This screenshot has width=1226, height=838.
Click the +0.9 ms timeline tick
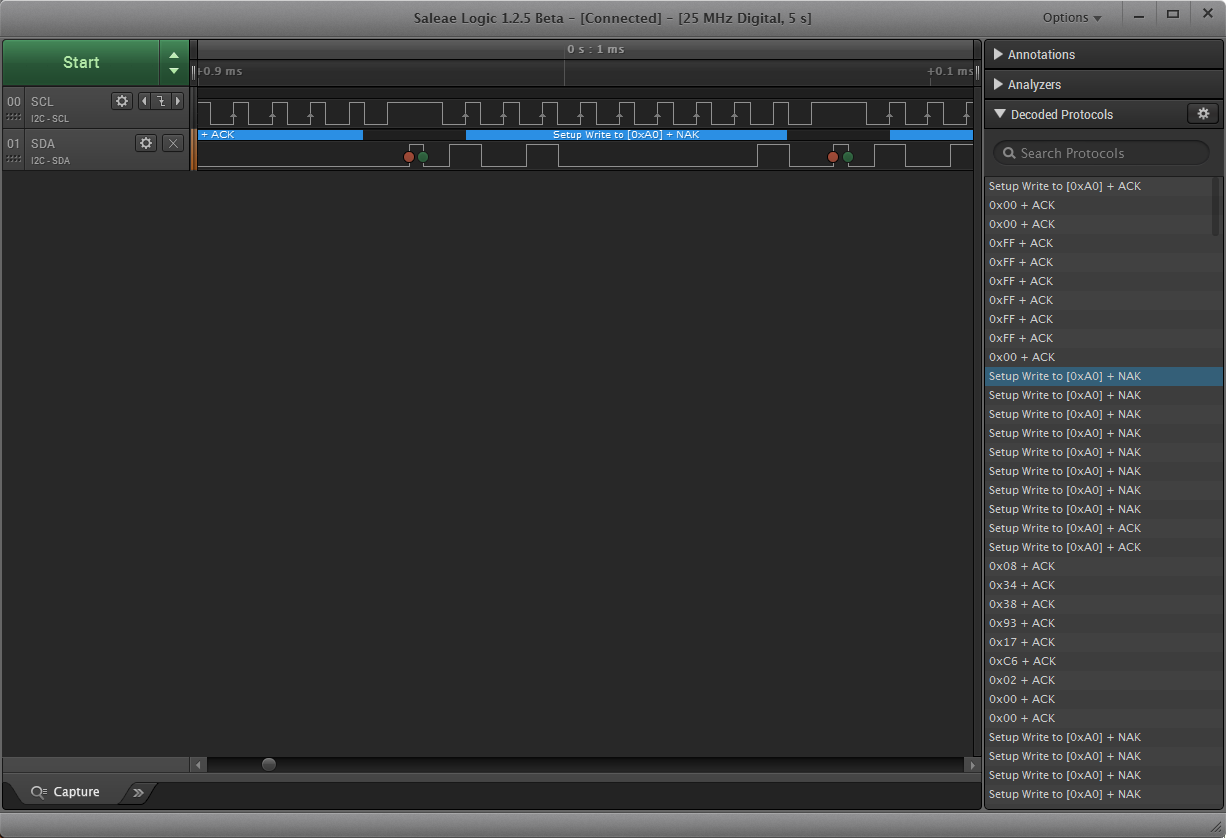[220, 72]
